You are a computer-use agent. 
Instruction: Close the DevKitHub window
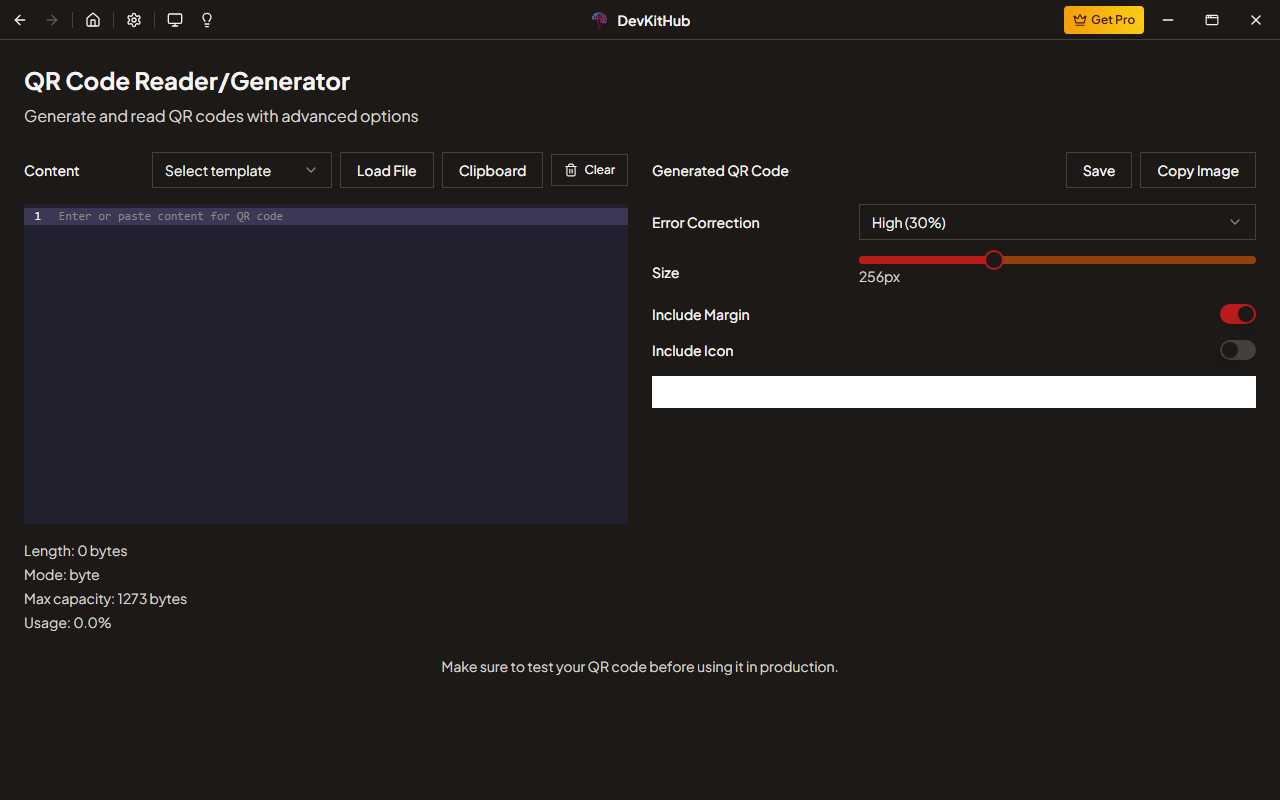[x=1256, y=20]
